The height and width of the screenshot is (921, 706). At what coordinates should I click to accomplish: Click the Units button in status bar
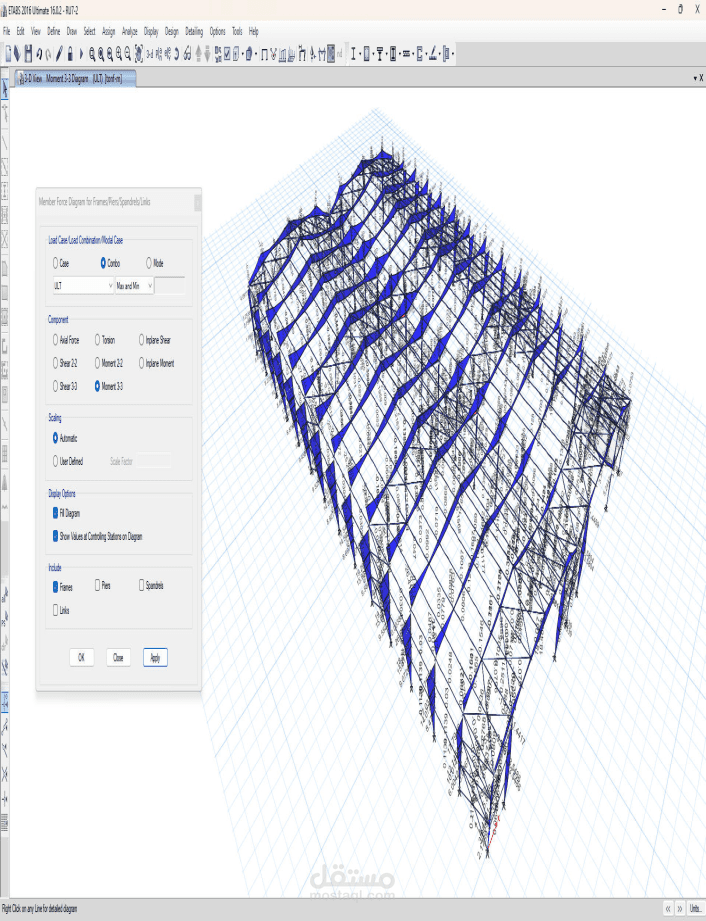pyautogui.click(x=697, y=909)
